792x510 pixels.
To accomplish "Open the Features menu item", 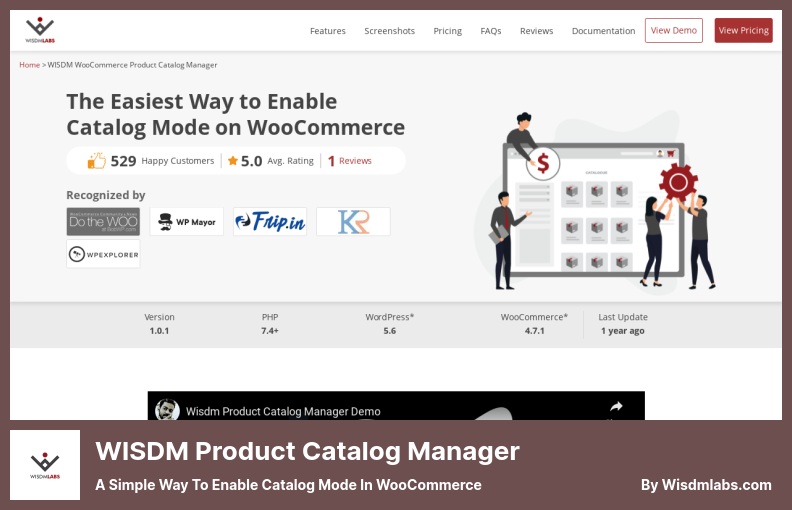I will point(328,31).
